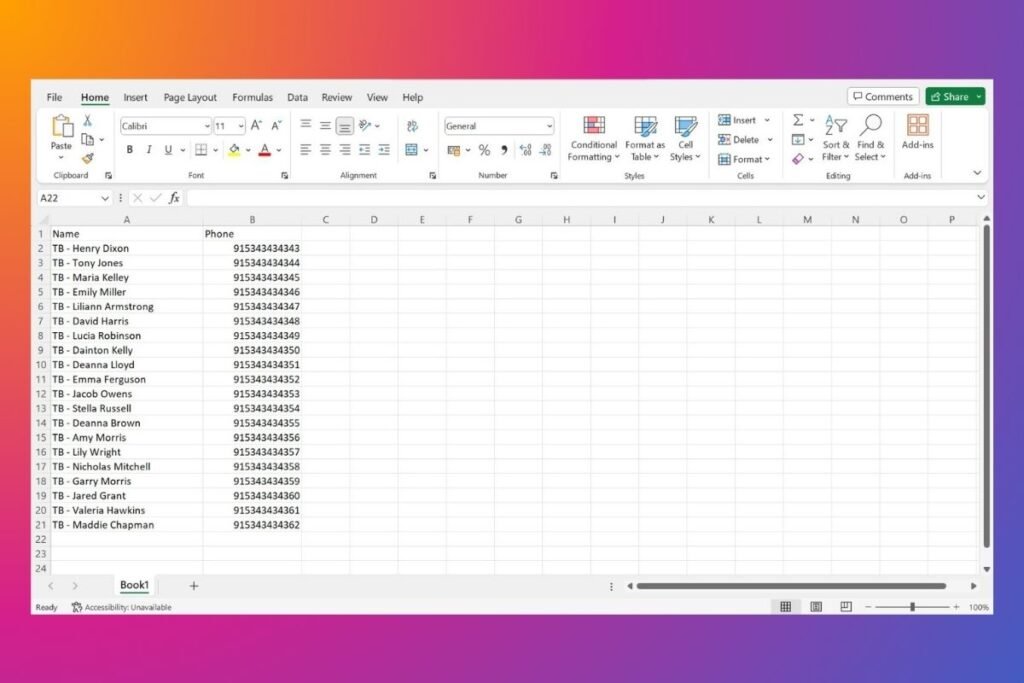
Task: Apply the red Font Color
Action: pyautogui.click(x=264, y=150)
